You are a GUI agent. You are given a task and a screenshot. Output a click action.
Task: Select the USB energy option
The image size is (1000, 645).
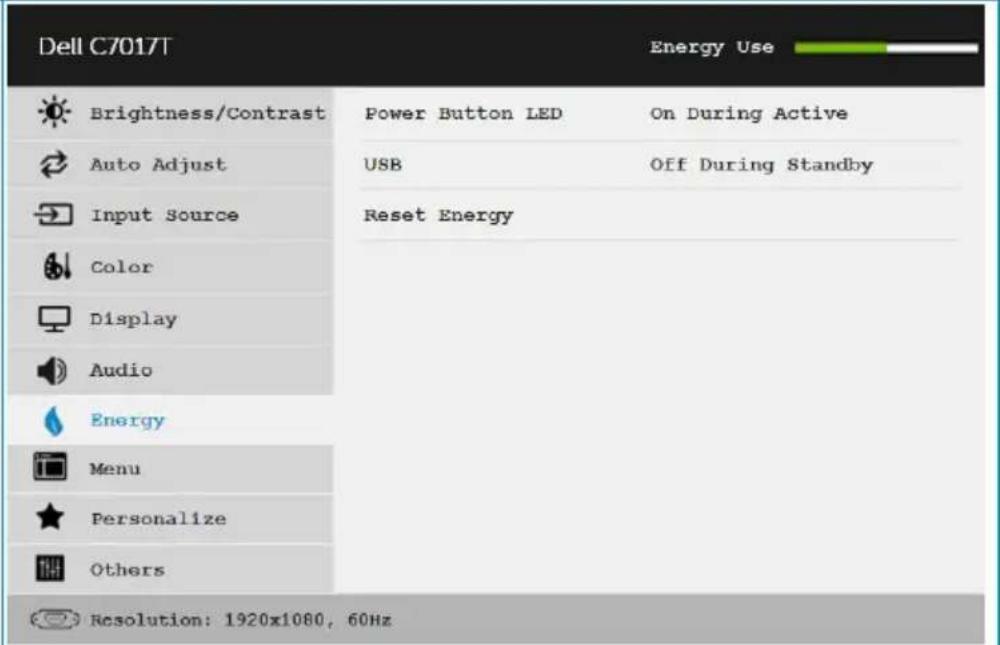tap(383, 165)
